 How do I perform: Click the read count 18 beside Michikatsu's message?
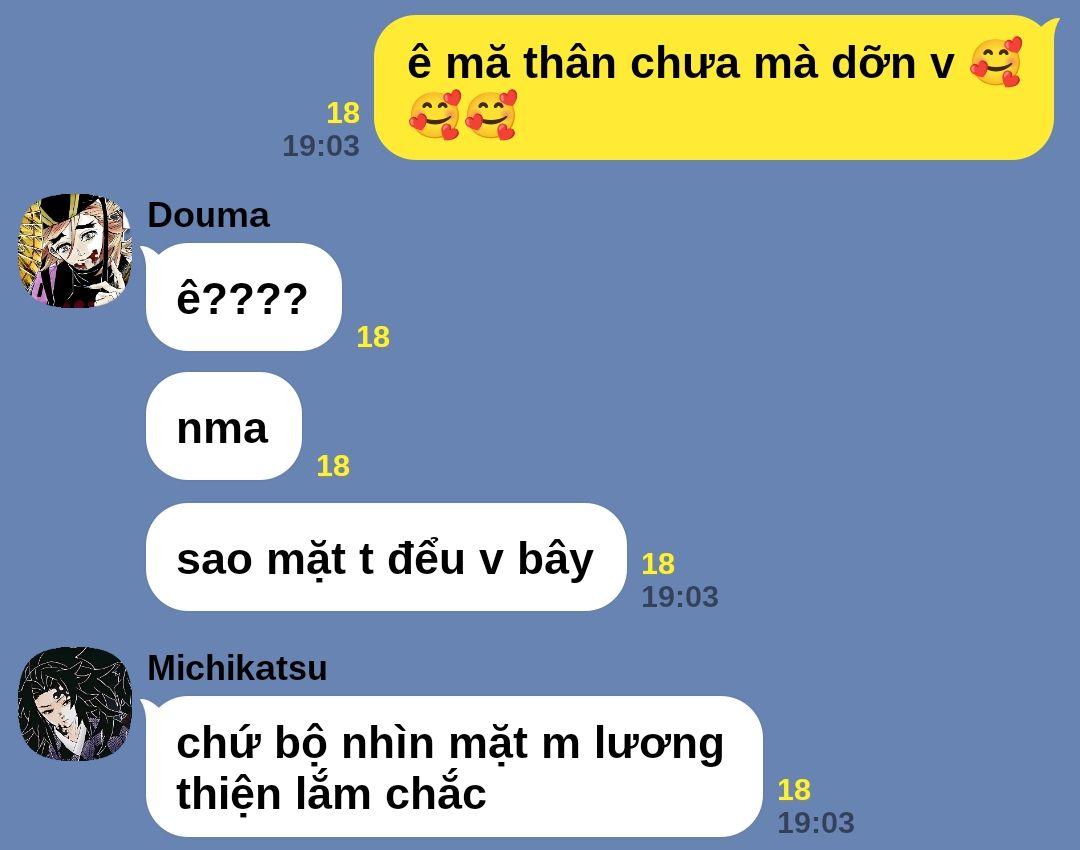pos(794,790)
